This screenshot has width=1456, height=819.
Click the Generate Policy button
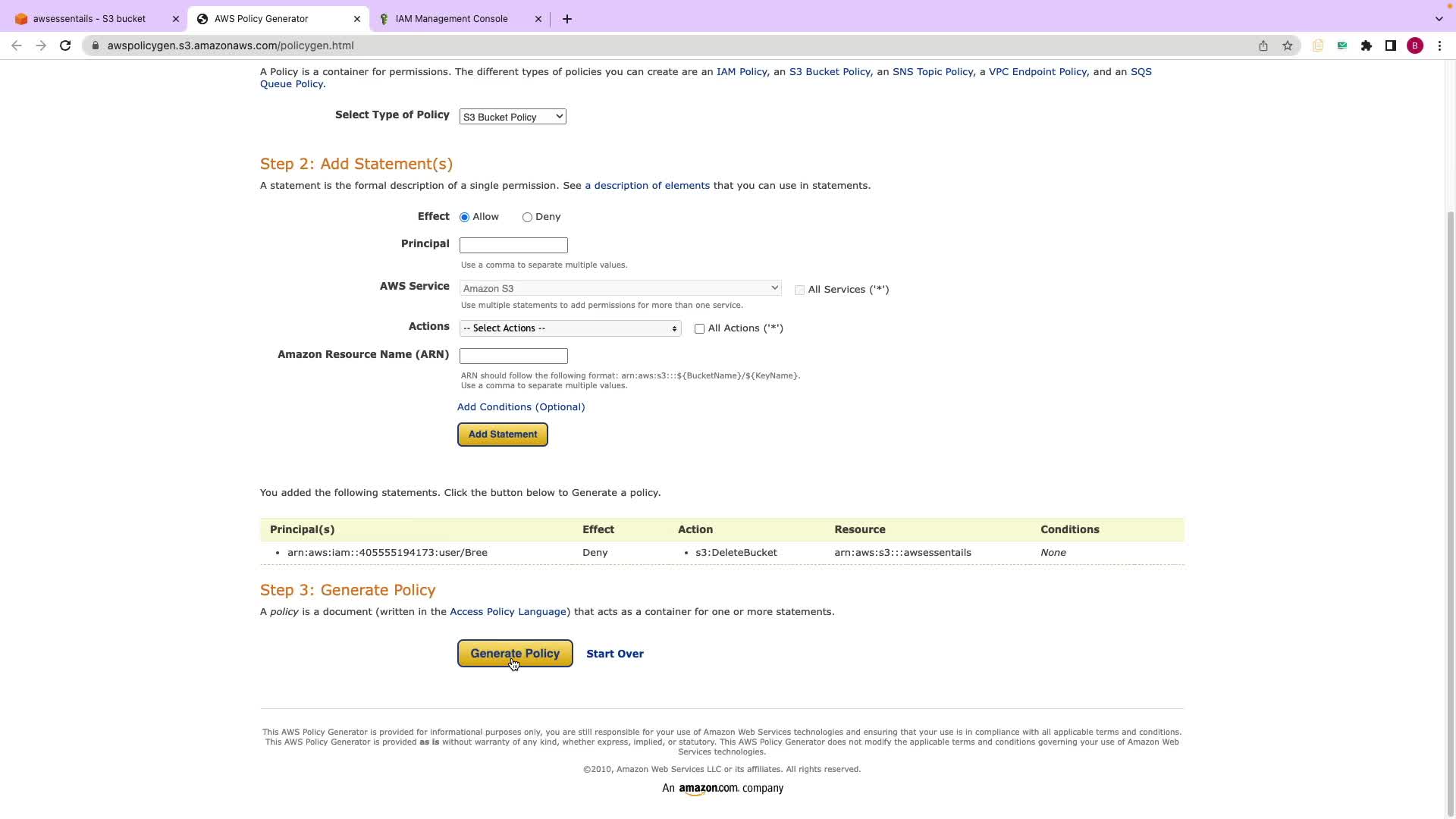[515, 654]
